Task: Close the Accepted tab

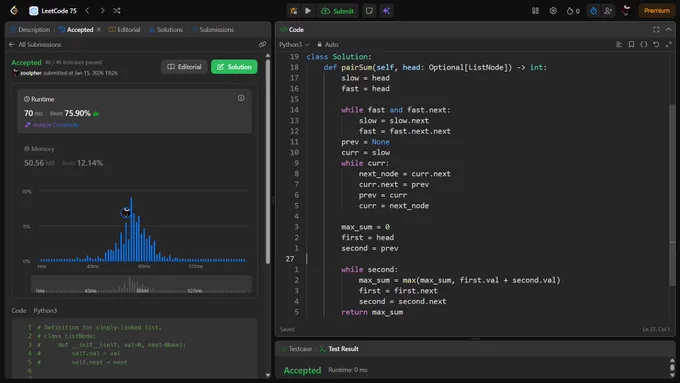Action: coord(99,29)
